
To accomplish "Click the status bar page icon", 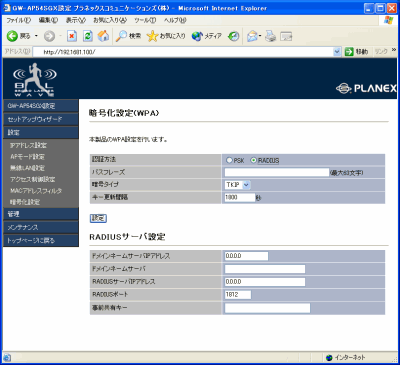I will pos(7,358).
